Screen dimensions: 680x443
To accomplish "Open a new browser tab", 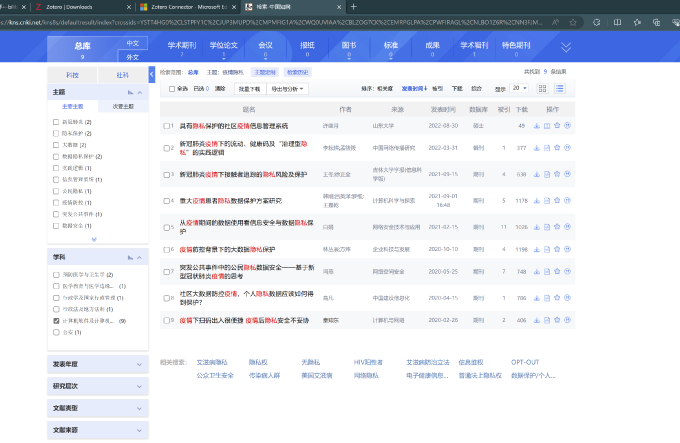I will tap(353, 7).
